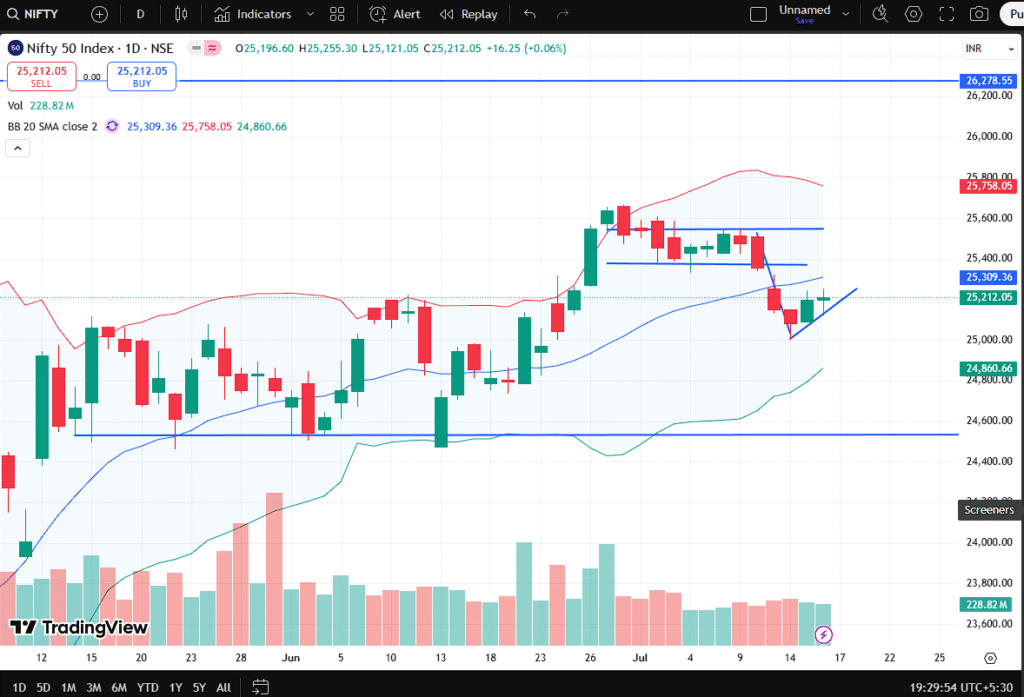The image size is (1024, 697).
Task: Expand the favorite indicators chevron
Action: pos(310,14)
